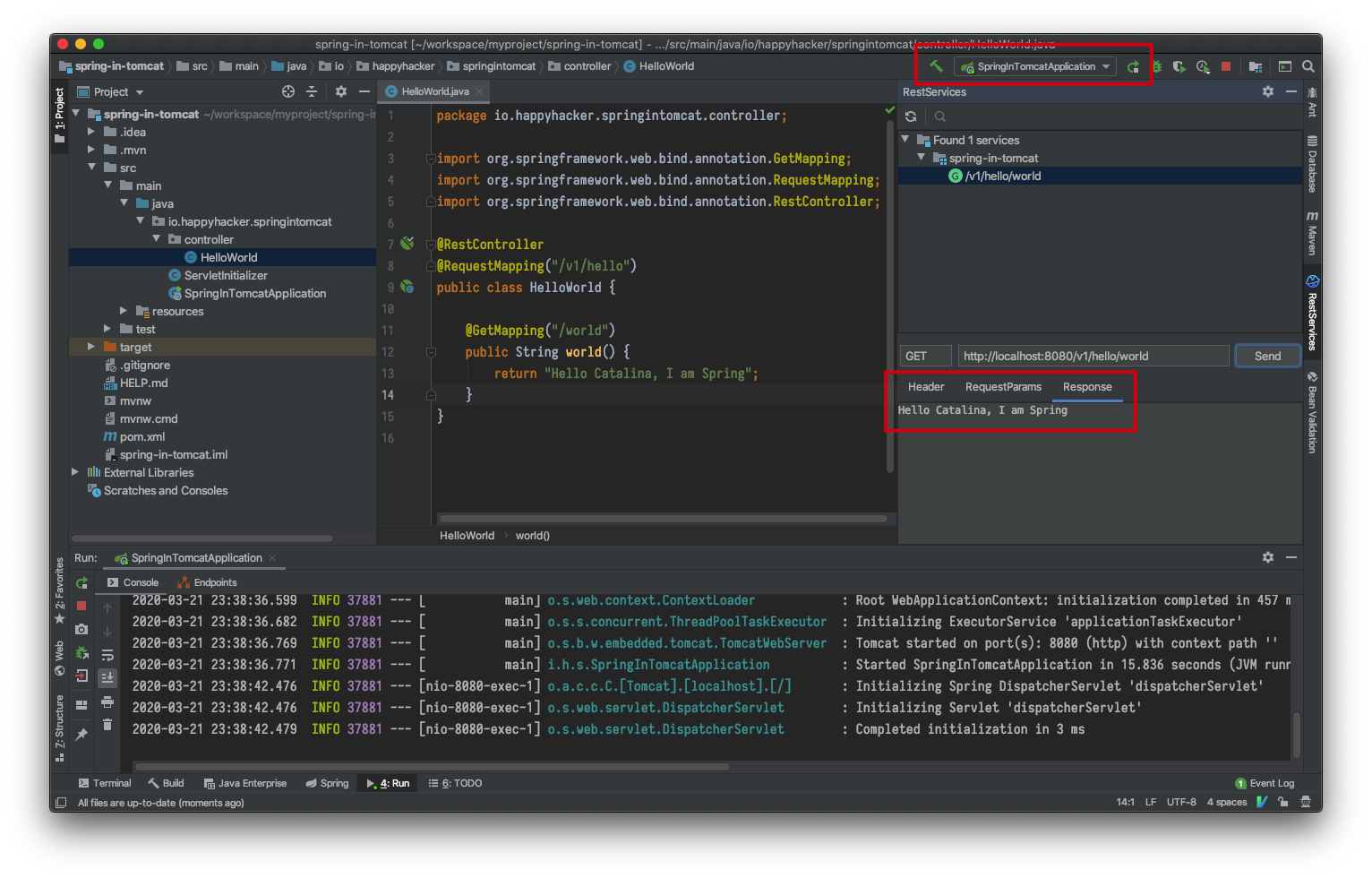Expand the target folder

pos(91,347)
